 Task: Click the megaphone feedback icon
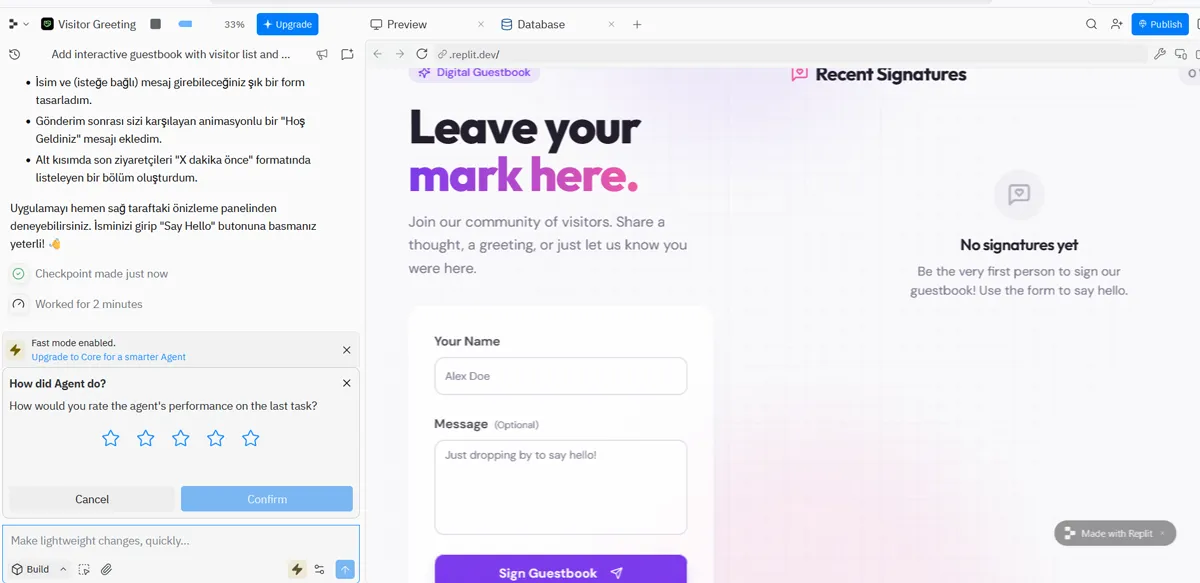(322, 54)
